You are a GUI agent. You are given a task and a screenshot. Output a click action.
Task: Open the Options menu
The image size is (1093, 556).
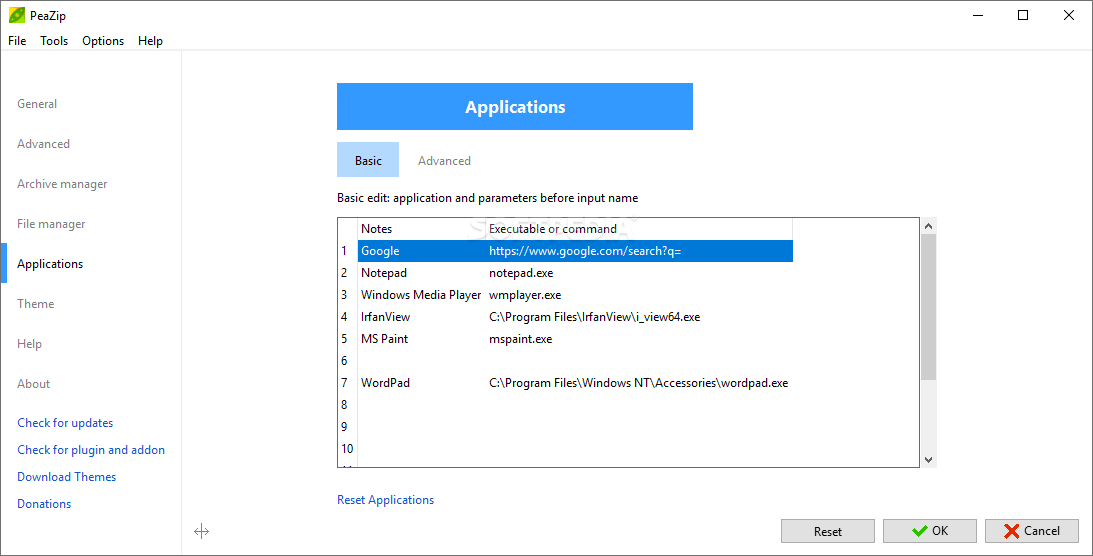point(103,40)
